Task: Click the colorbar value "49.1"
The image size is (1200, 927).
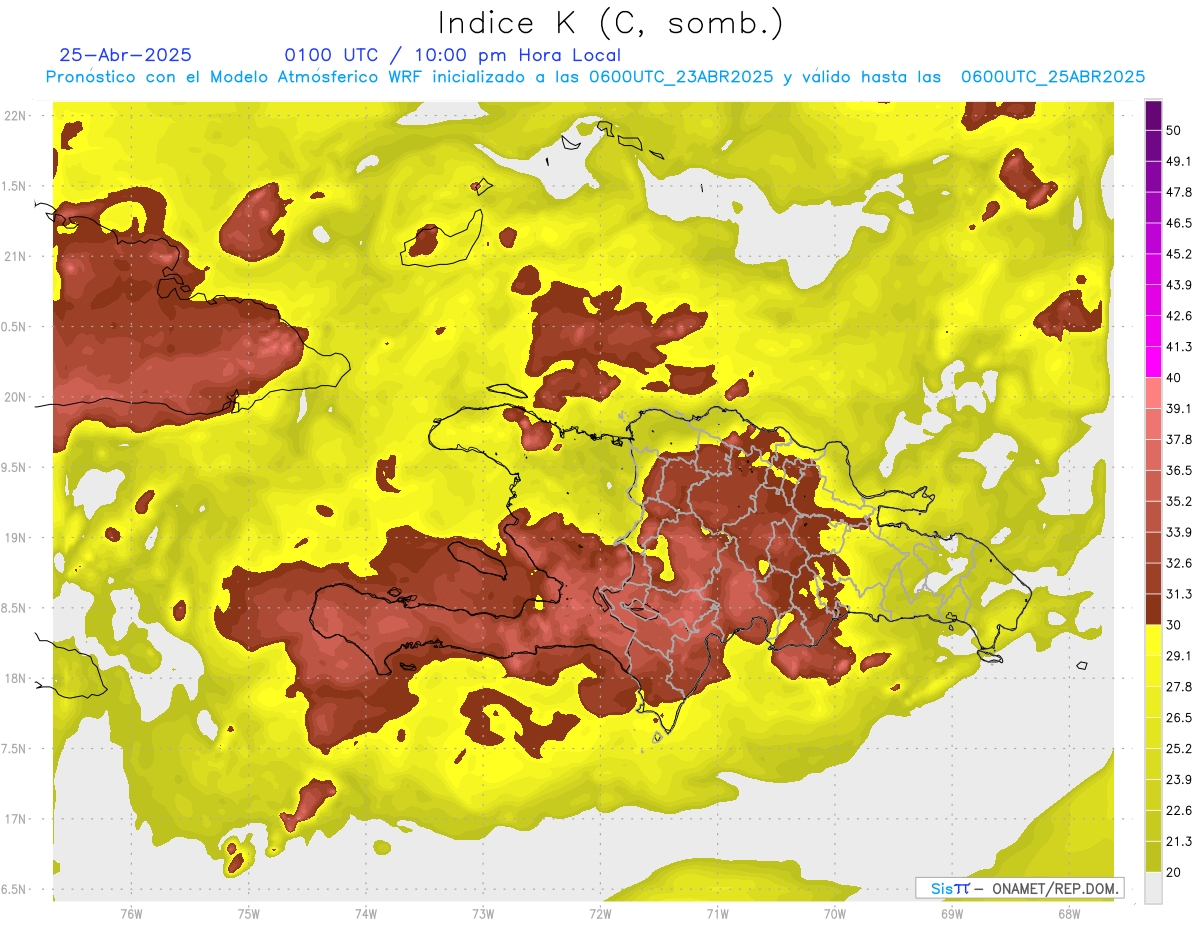Action: [x=1178, y=161]
